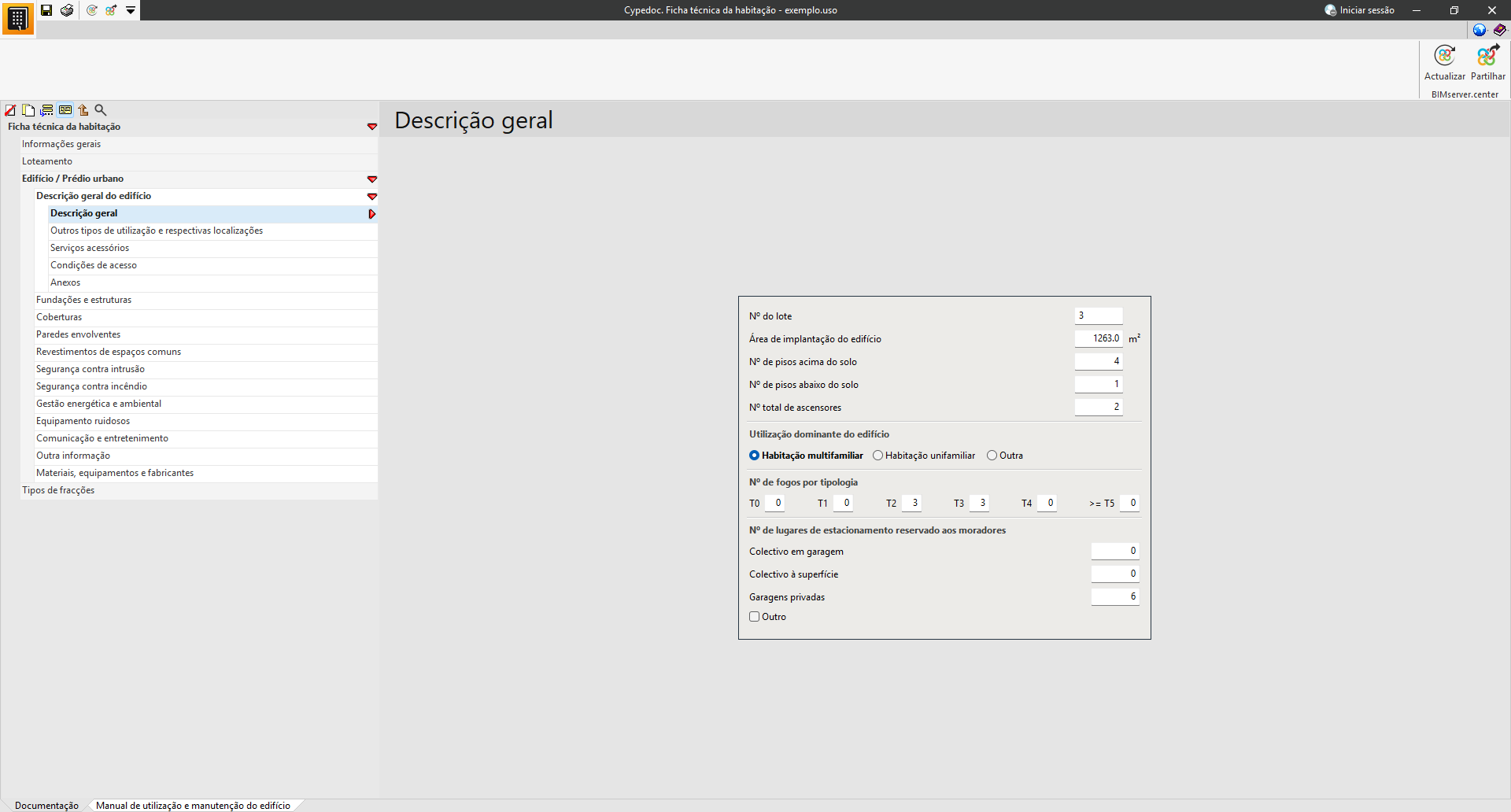
Task: Save the file with the floppy disk icon
Action: click(x=46, y=10)
